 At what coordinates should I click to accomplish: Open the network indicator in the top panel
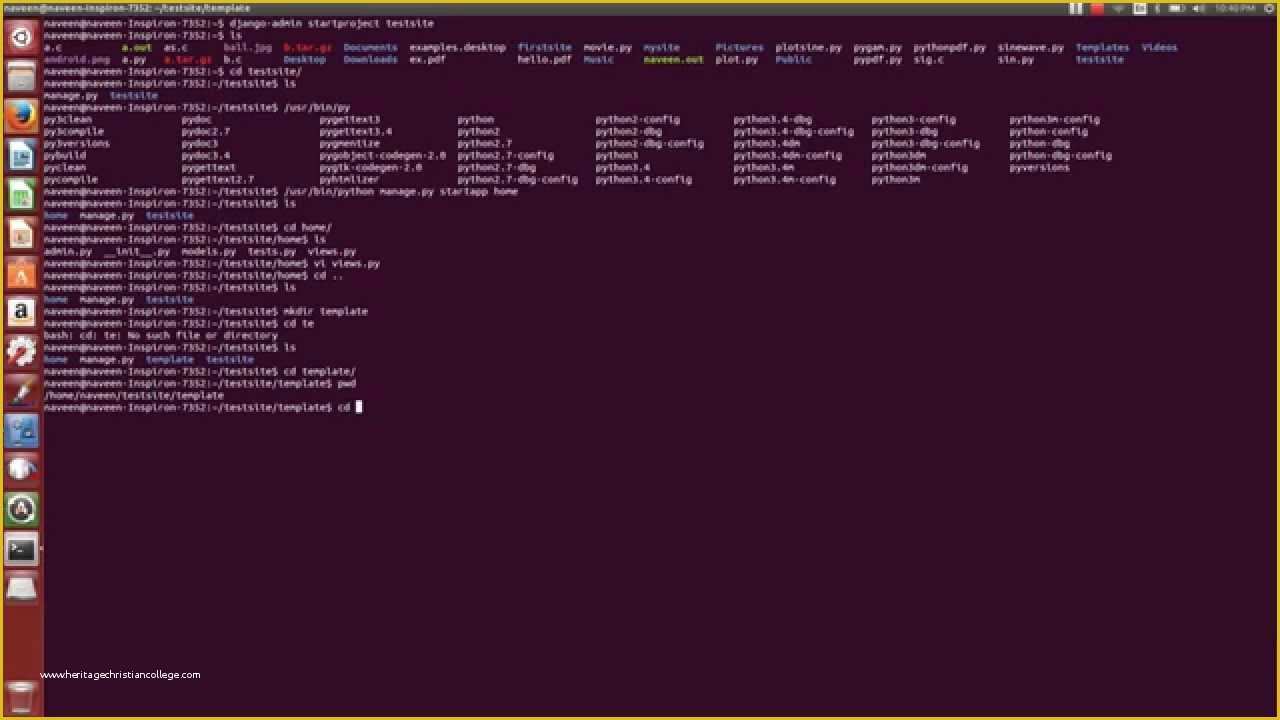click(1118, 8)
